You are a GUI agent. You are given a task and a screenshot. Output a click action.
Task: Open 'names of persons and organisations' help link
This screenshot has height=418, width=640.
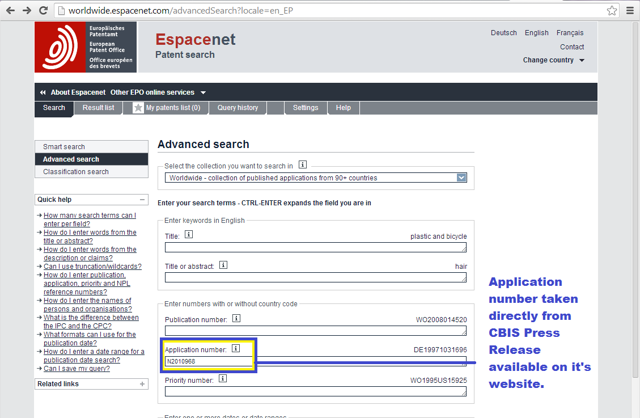88,305
